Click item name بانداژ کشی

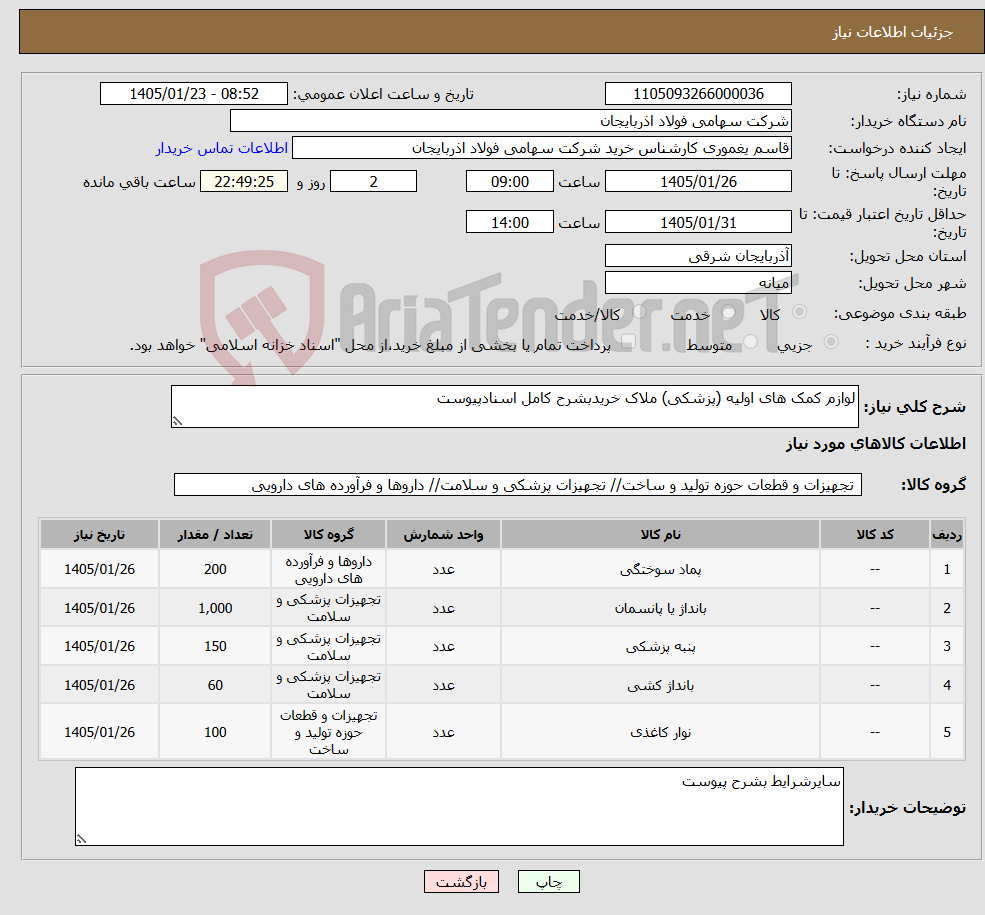(x=660, y=685)
